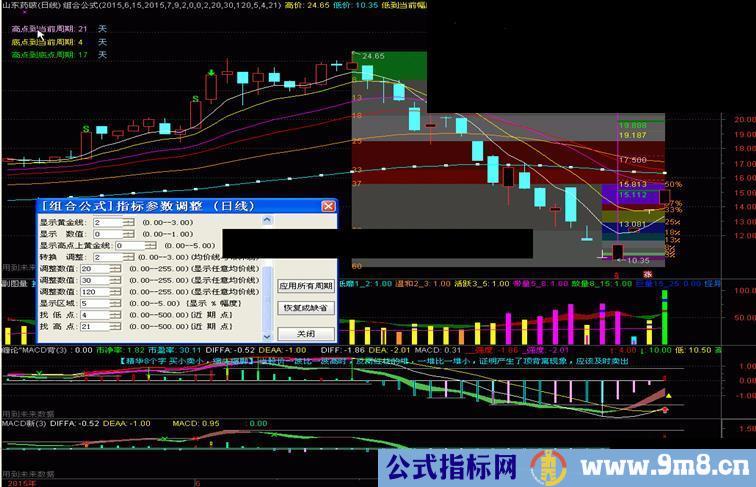Click the 显示高点上黄金线 value field

pyautogui.click(x=130, y=244)
